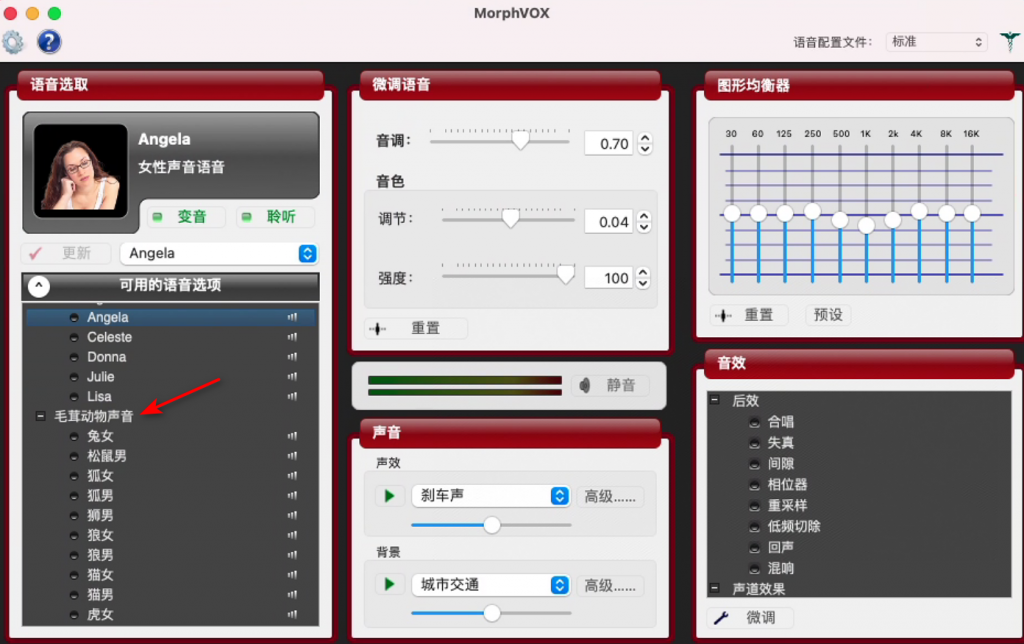The height and width of the screenshot is (644, 1024).
Task: Click the green caduceus icon beside the voice profile dropdown
Action: point(1009,41)
